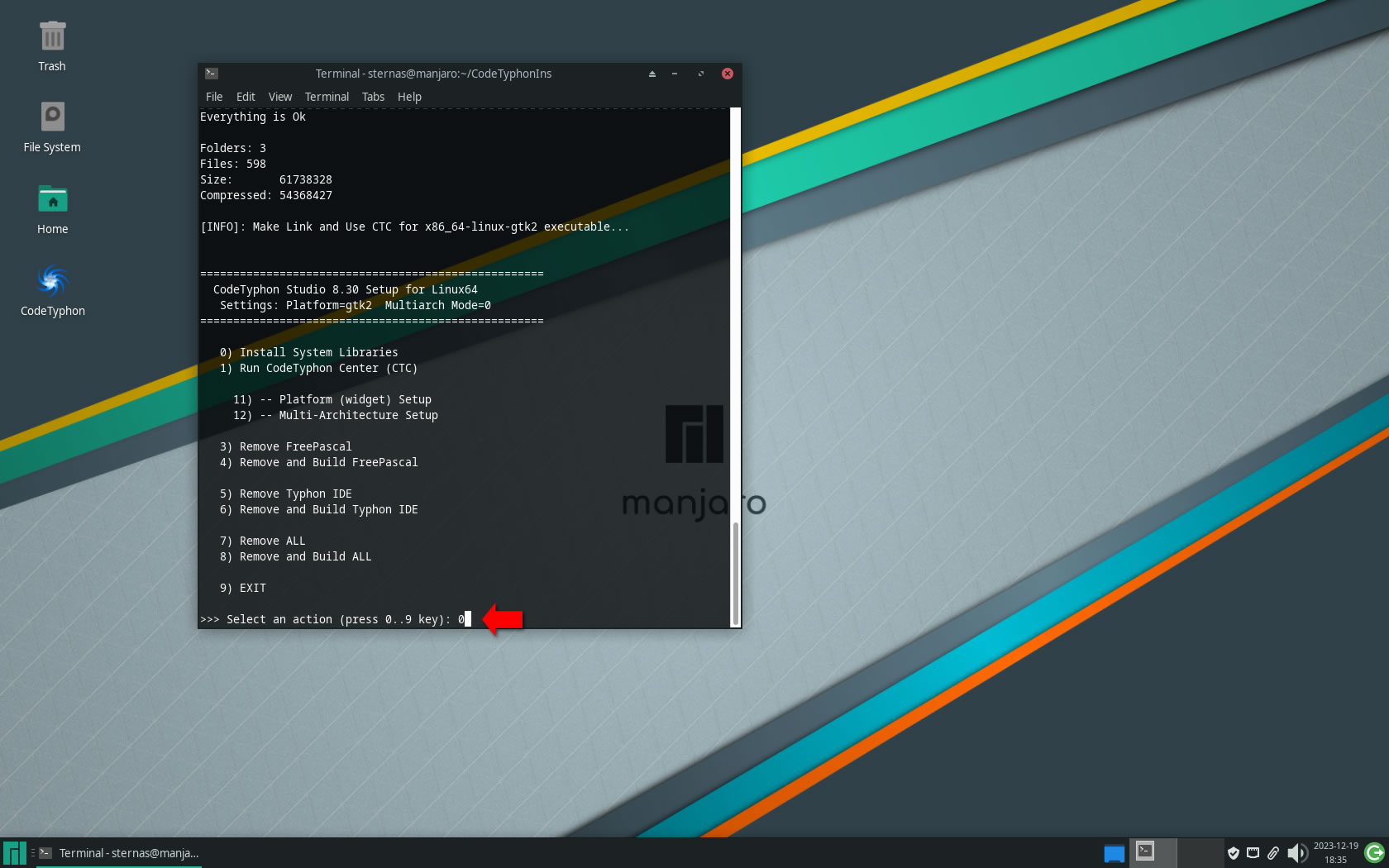Open the View menu in terminal

280,97
